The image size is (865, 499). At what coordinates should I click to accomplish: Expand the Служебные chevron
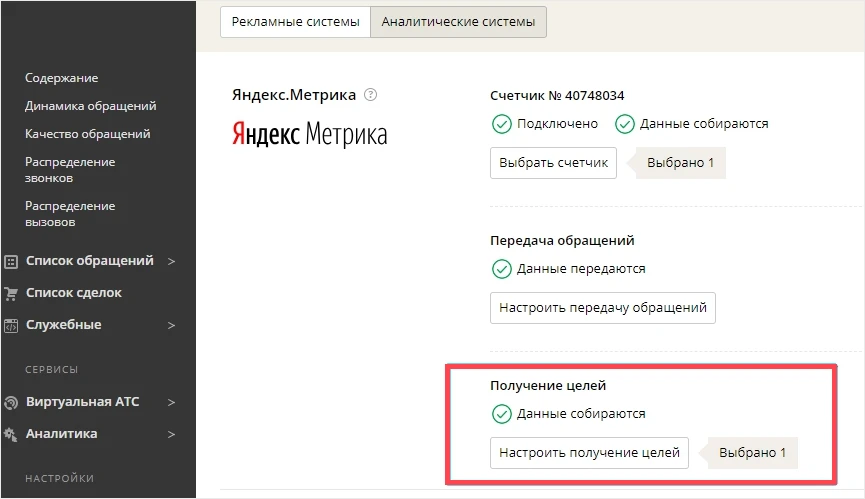click(x=171, y=325)
